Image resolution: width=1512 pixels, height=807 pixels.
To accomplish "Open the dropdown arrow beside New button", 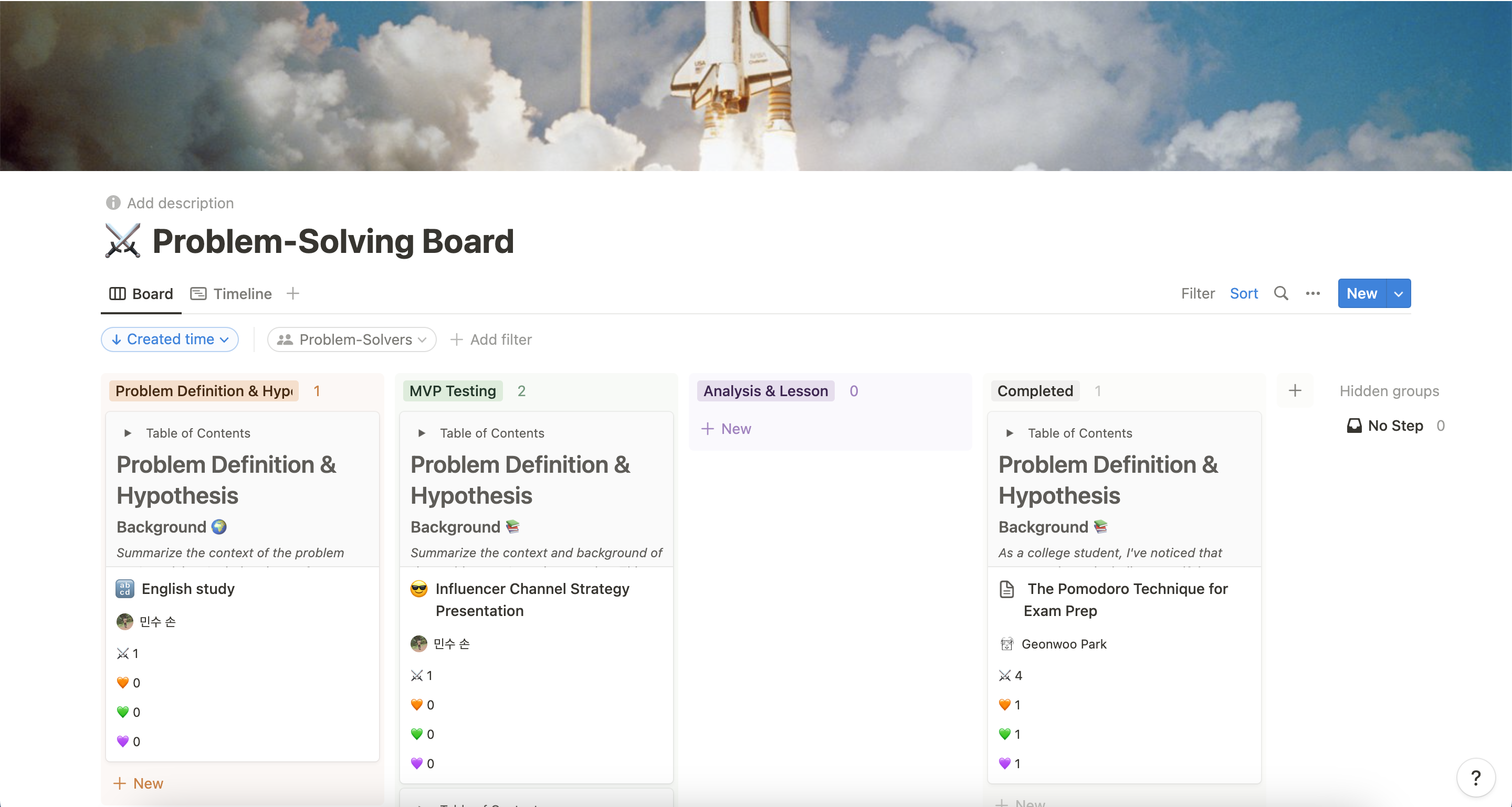I will point(1399,293).
